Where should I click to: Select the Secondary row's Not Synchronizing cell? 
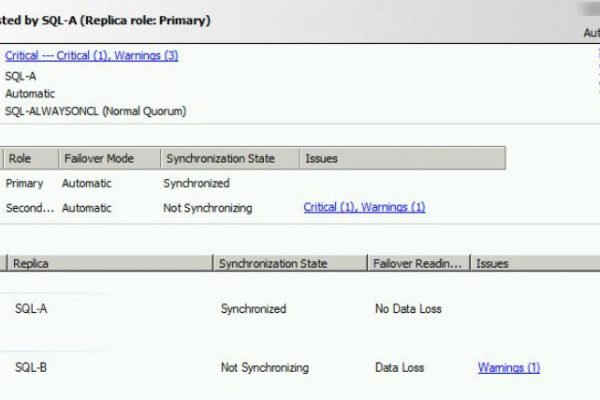pos(207,208)
